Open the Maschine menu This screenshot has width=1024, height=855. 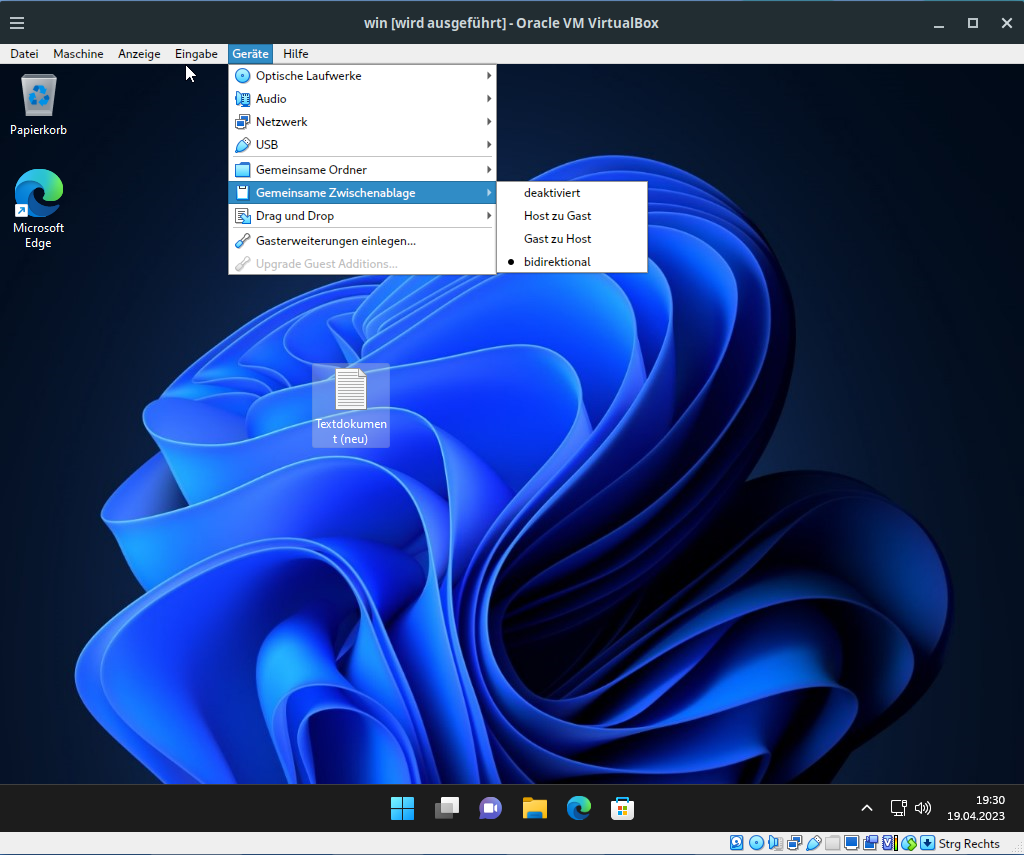click(78, 54)
